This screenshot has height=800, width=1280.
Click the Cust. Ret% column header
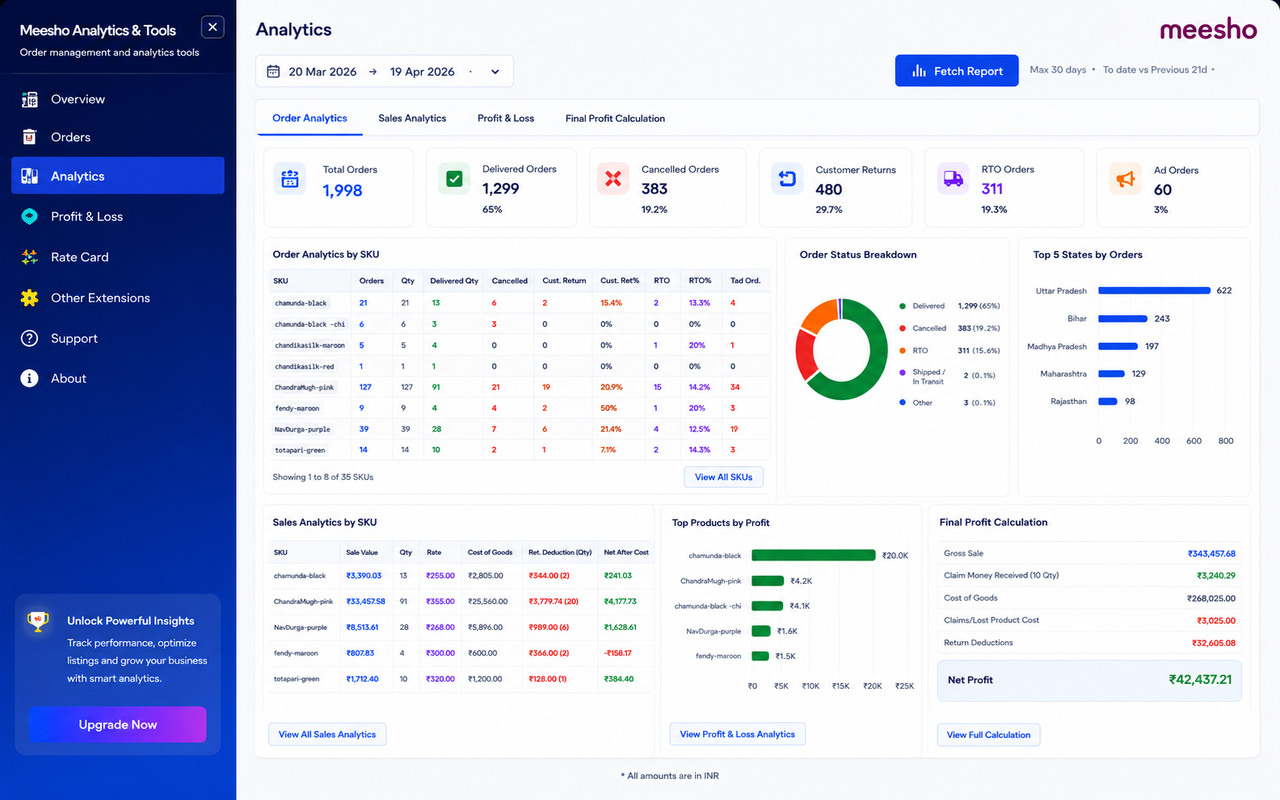click(620, 281)
